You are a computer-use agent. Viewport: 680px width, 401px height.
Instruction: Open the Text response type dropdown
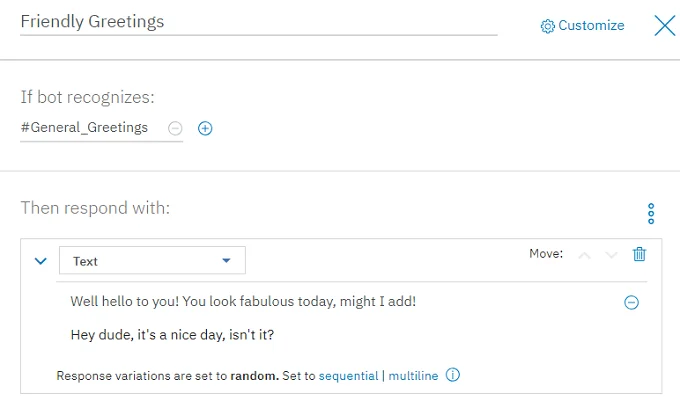(x=152, y=261)
